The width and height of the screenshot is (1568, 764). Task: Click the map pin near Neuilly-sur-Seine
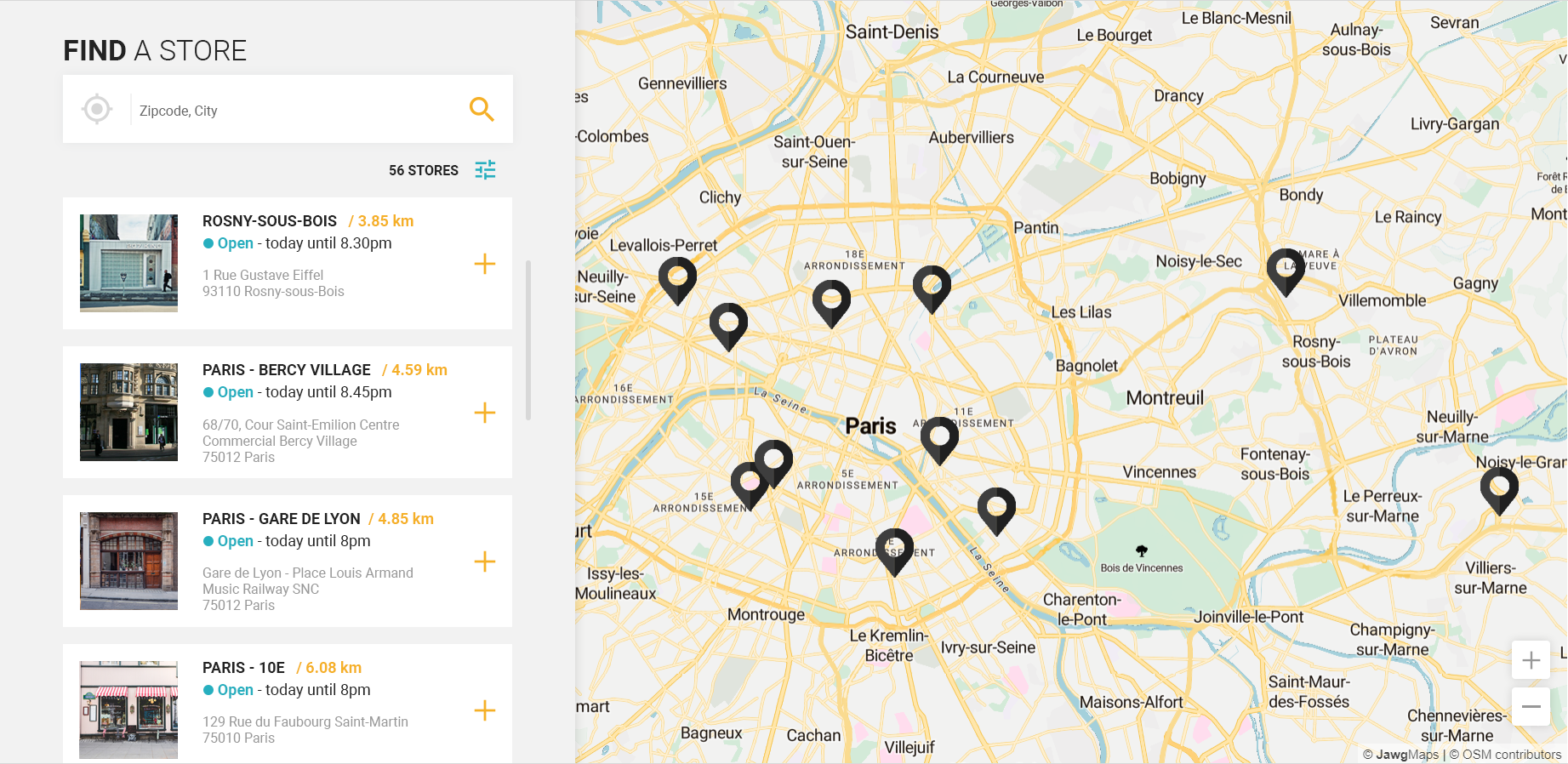click(677, 281)
